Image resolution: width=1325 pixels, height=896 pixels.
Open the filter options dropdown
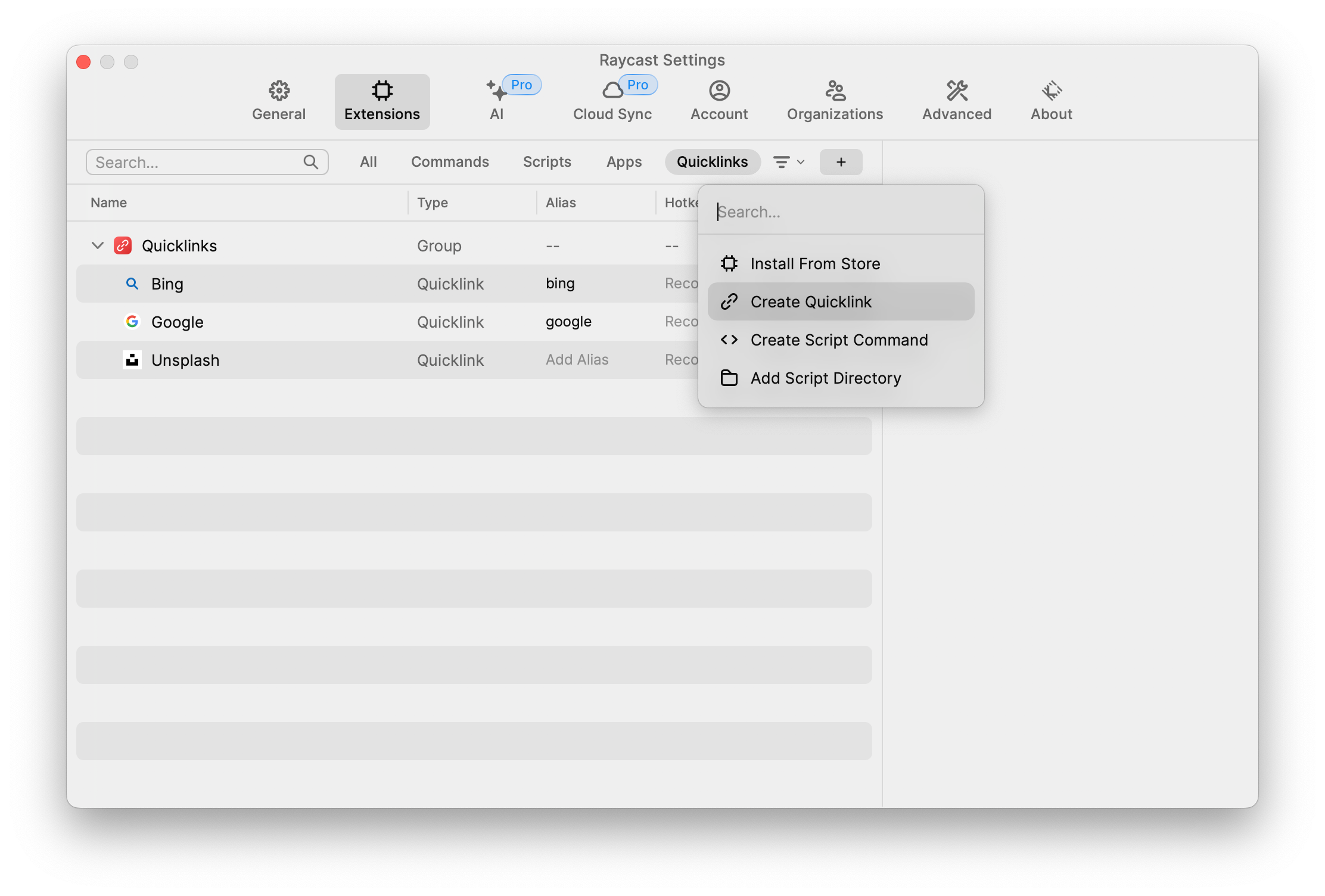[x=789, y=162]
